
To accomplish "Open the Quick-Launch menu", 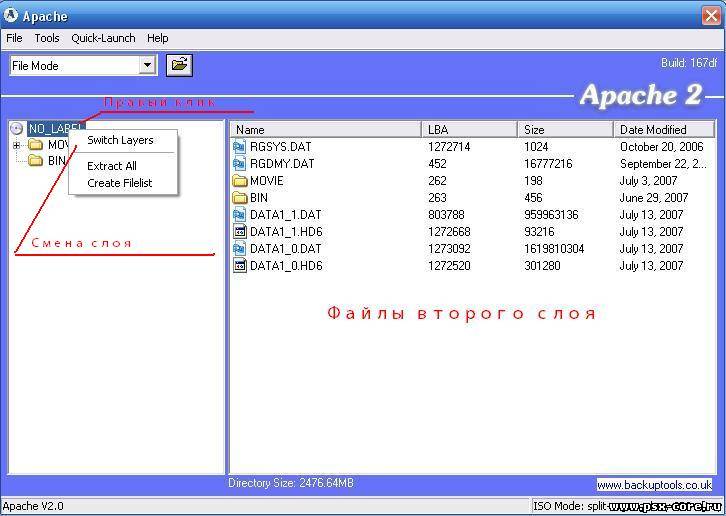I will click(x=103, y=38).
